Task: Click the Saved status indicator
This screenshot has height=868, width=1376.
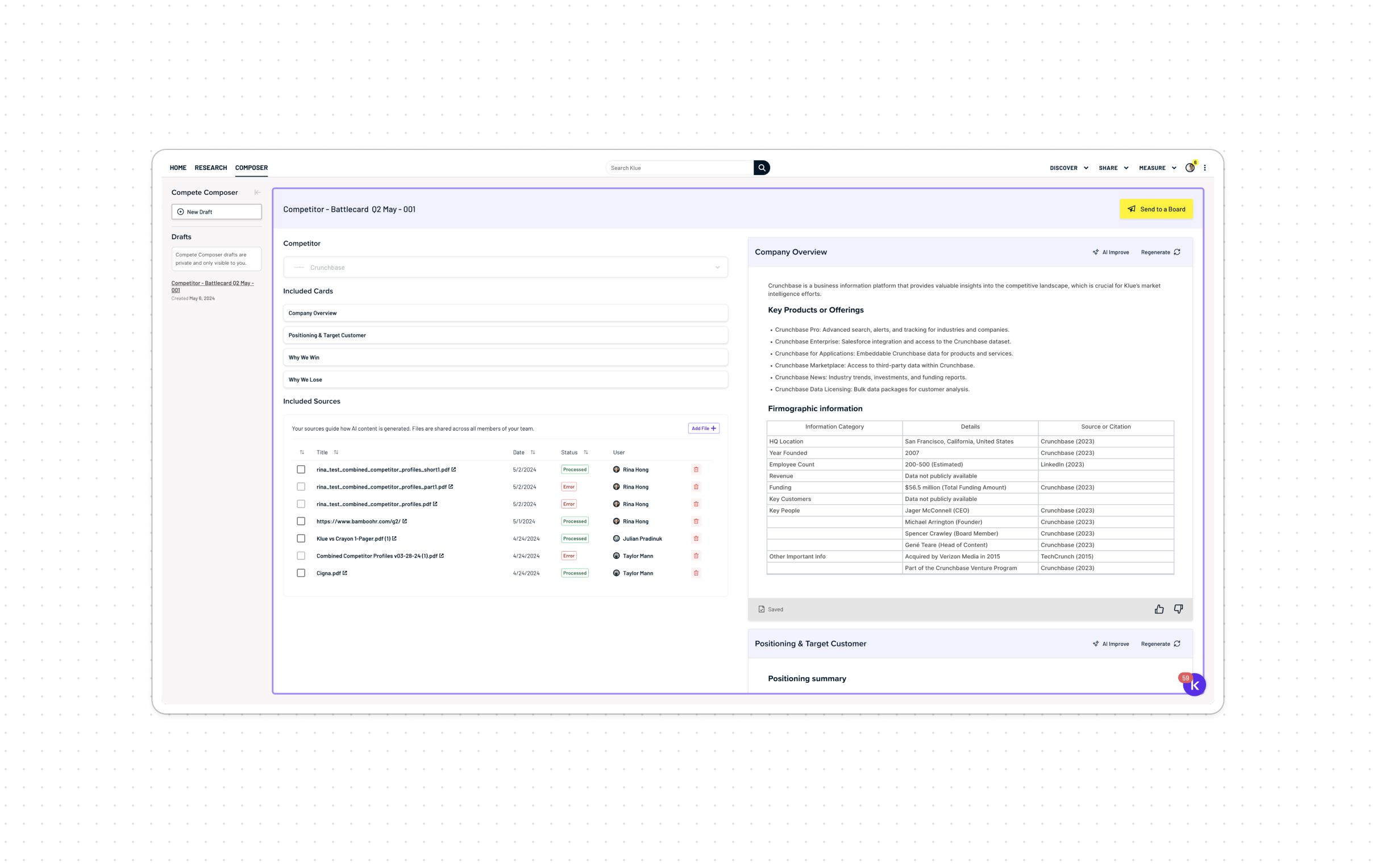Action: [x=770, y=610]
